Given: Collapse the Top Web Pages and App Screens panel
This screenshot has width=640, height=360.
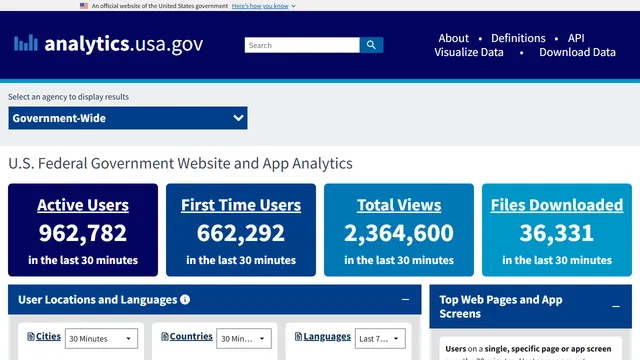Looking at the screenshot, I should point(616,306).
